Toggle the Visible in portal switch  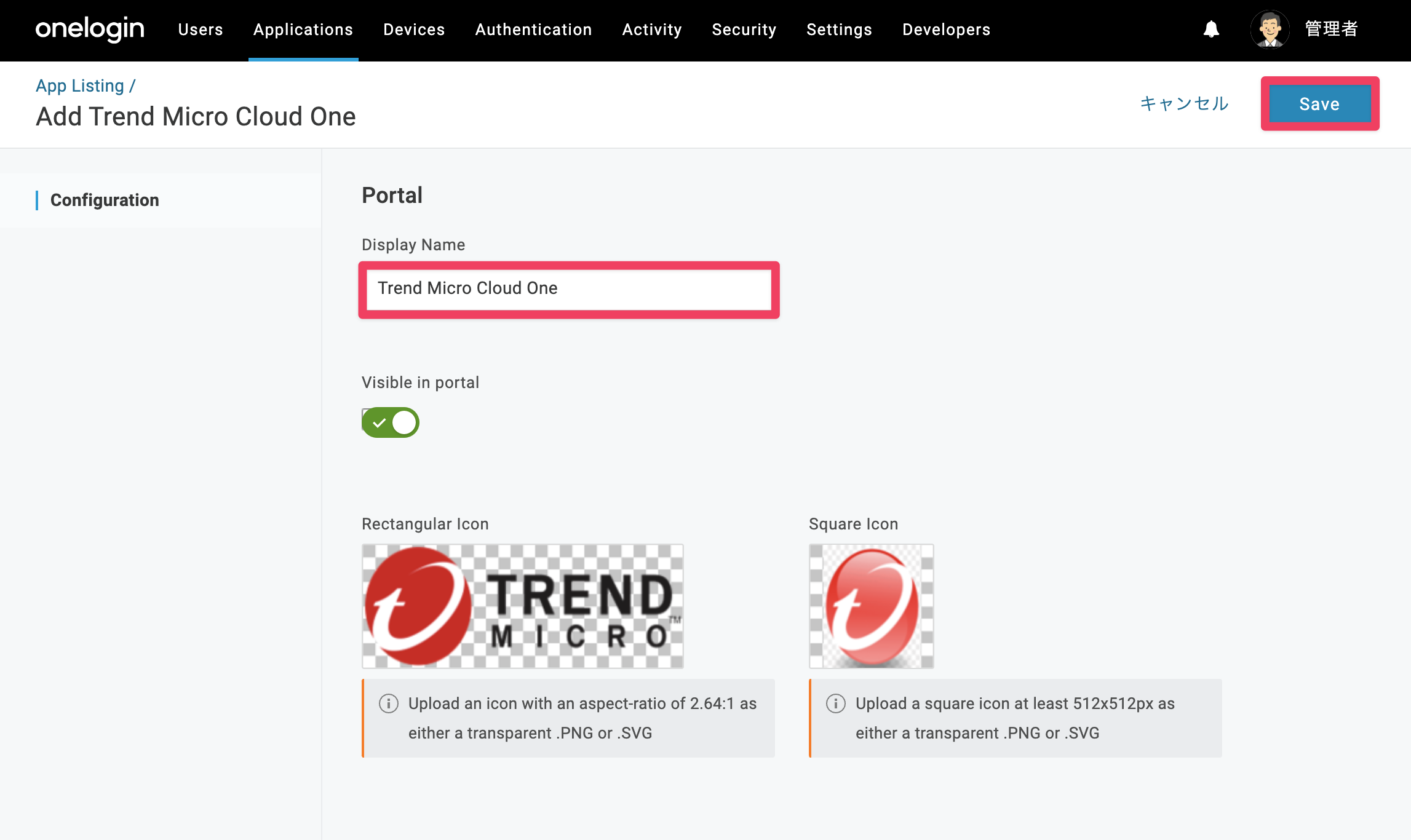(391, 422)
